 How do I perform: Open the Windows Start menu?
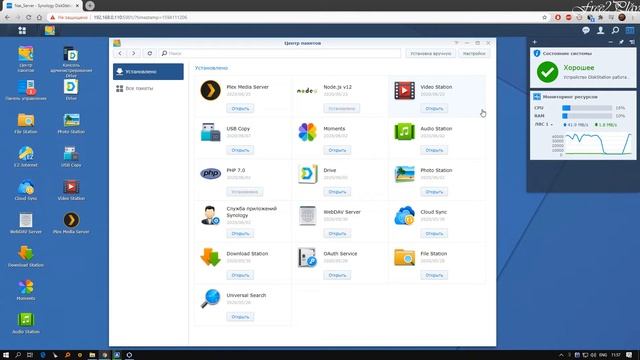coord(6,355)
